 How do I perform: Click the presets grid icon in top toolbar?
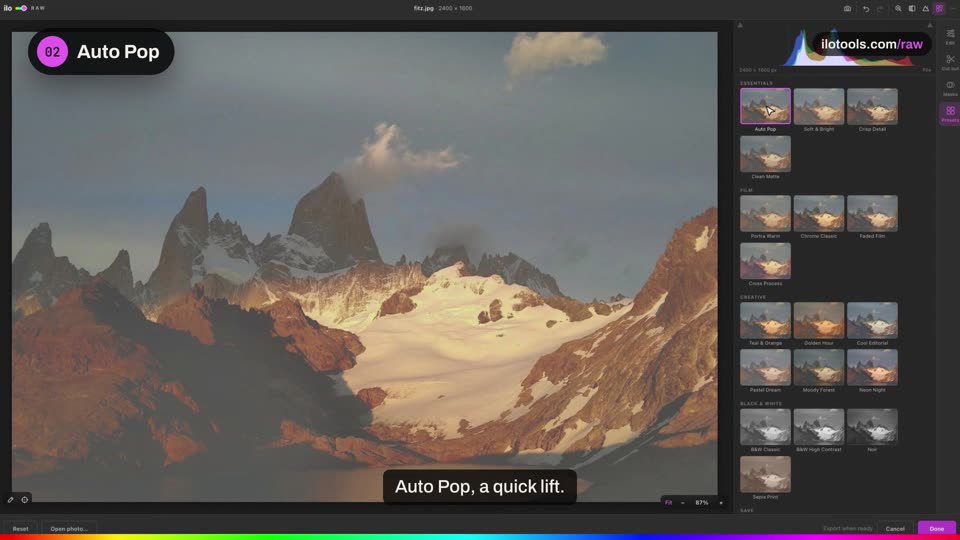tap(939, 9)
